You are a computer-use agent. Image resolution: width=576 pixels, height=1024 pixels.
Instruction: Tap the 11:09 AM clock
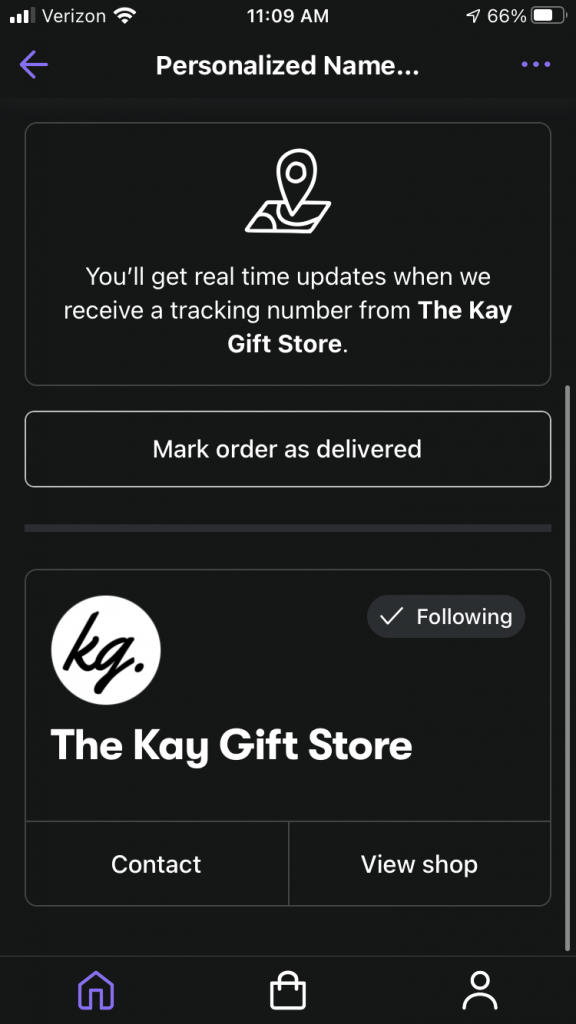click(x=288, y=16)
